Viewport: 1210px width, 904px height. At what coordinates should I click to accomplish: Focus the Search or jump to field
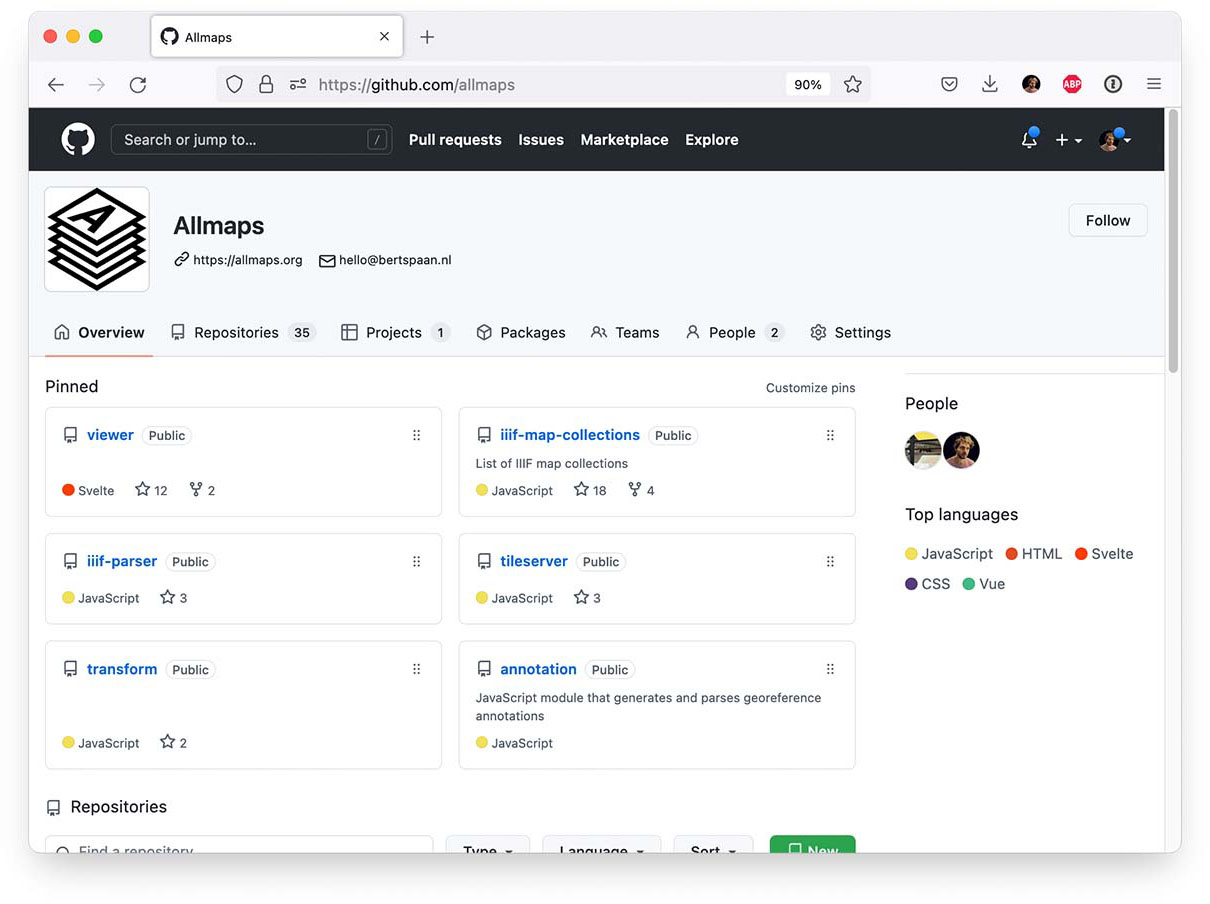251,140
